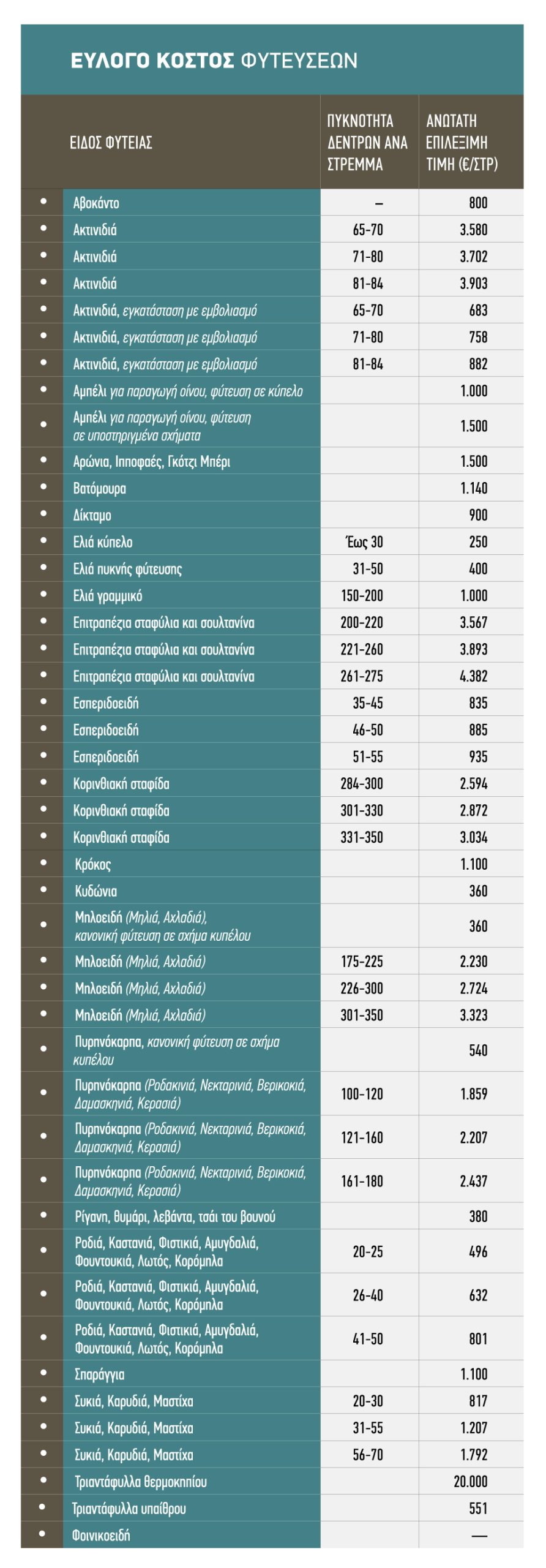The height and width of the screenshot is (1568, 546).
Task: Select the bullet beside Φοινικοειδή
Action: click(42, 1533)
